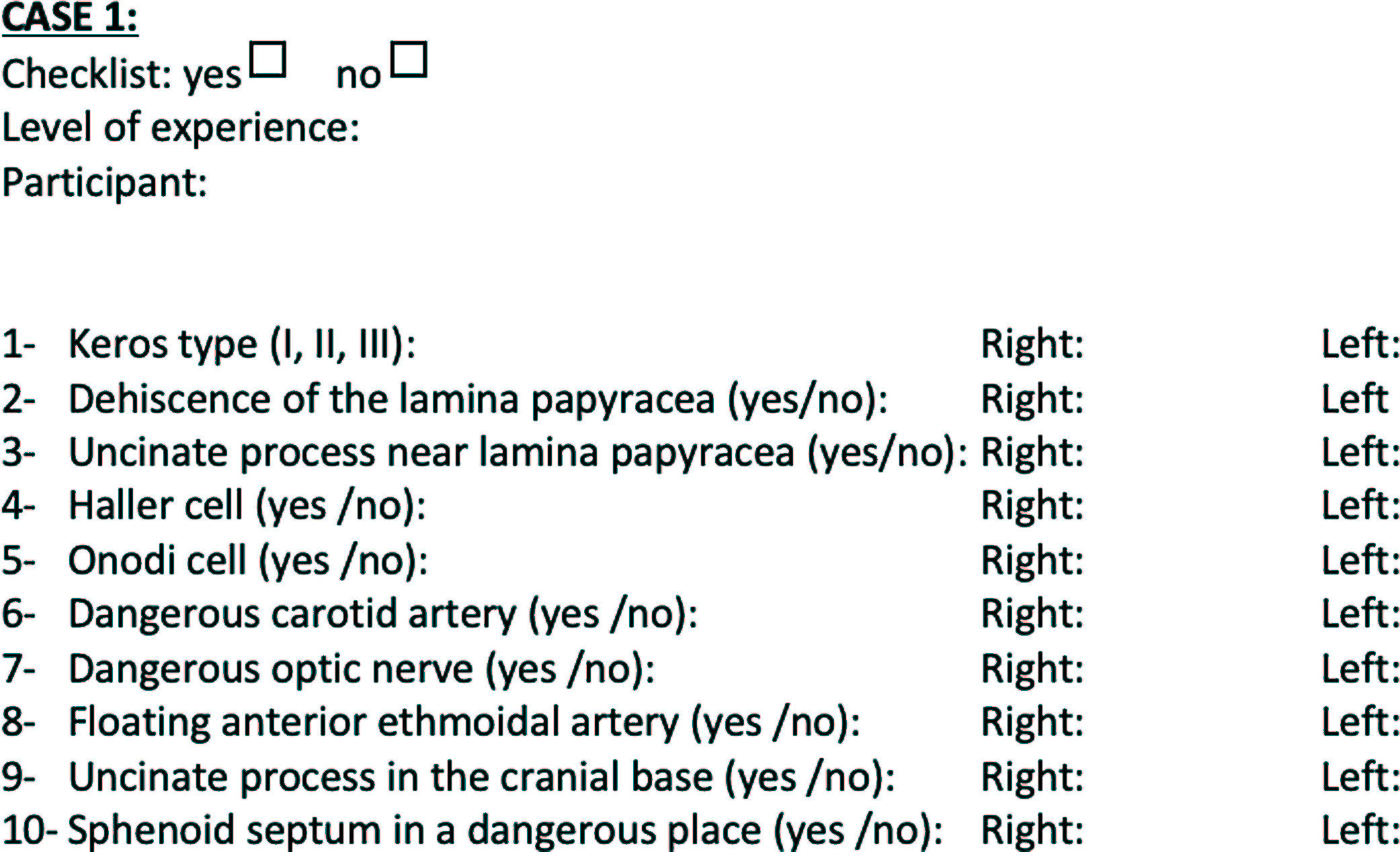
Task: Click the Dangerous optic nerve question text
Action: (362, 669)
